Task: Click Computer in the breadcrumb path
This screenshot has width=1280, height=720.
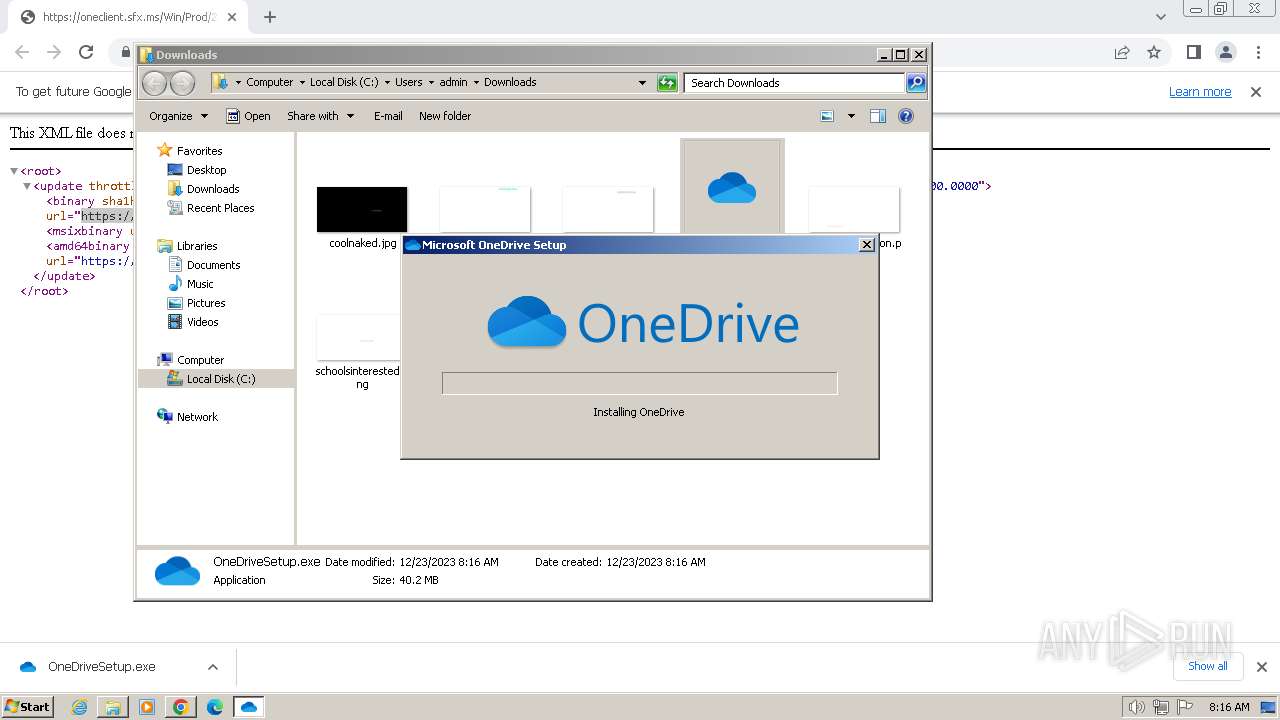Action: 270,83
